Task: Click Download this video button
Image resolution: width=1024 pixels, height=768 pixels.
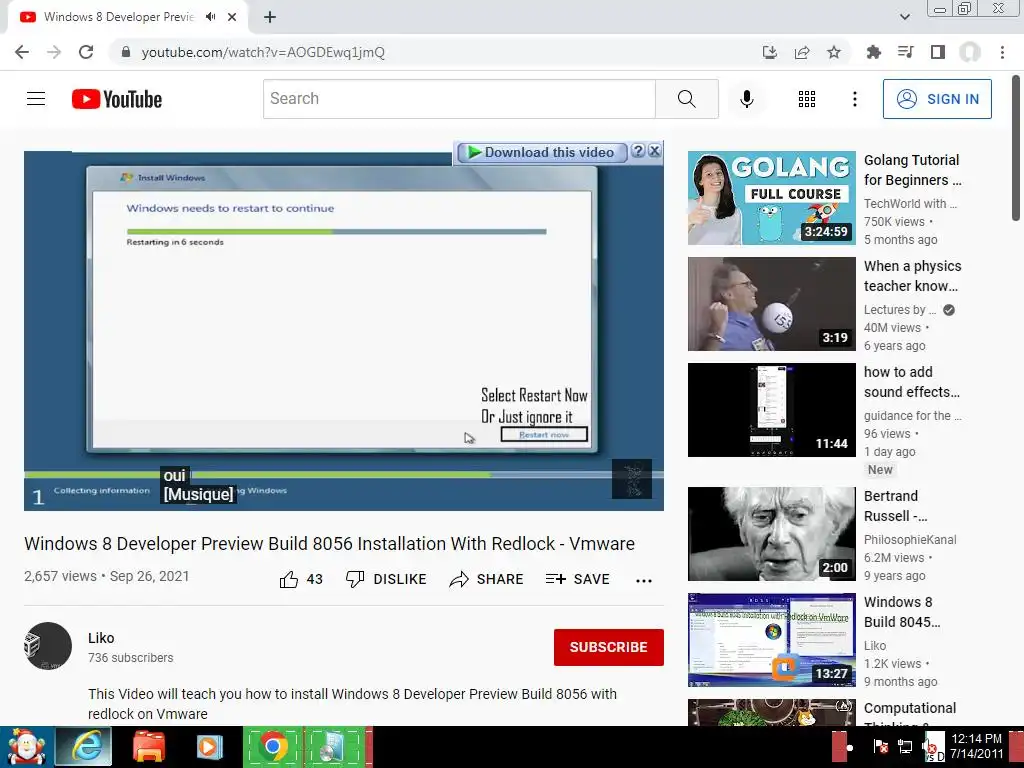Action: (541, 152)
